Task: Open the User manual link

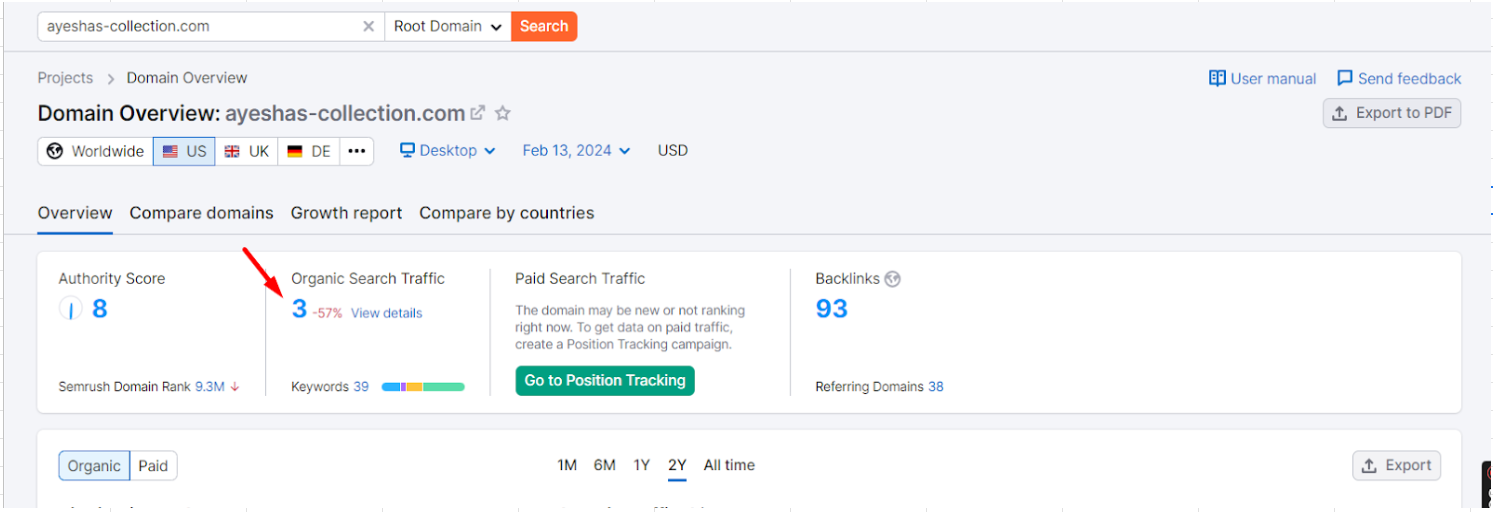Action: click(x=1263, y=78)
